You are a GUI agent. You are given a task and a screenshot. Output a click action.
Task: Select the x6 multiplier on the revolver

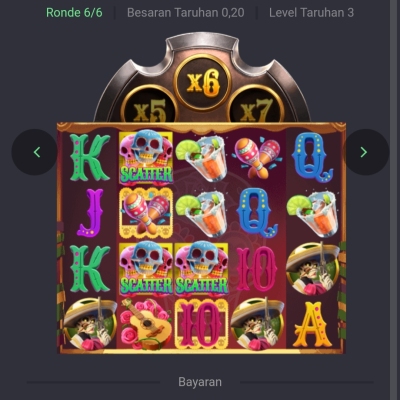(202, 82)
